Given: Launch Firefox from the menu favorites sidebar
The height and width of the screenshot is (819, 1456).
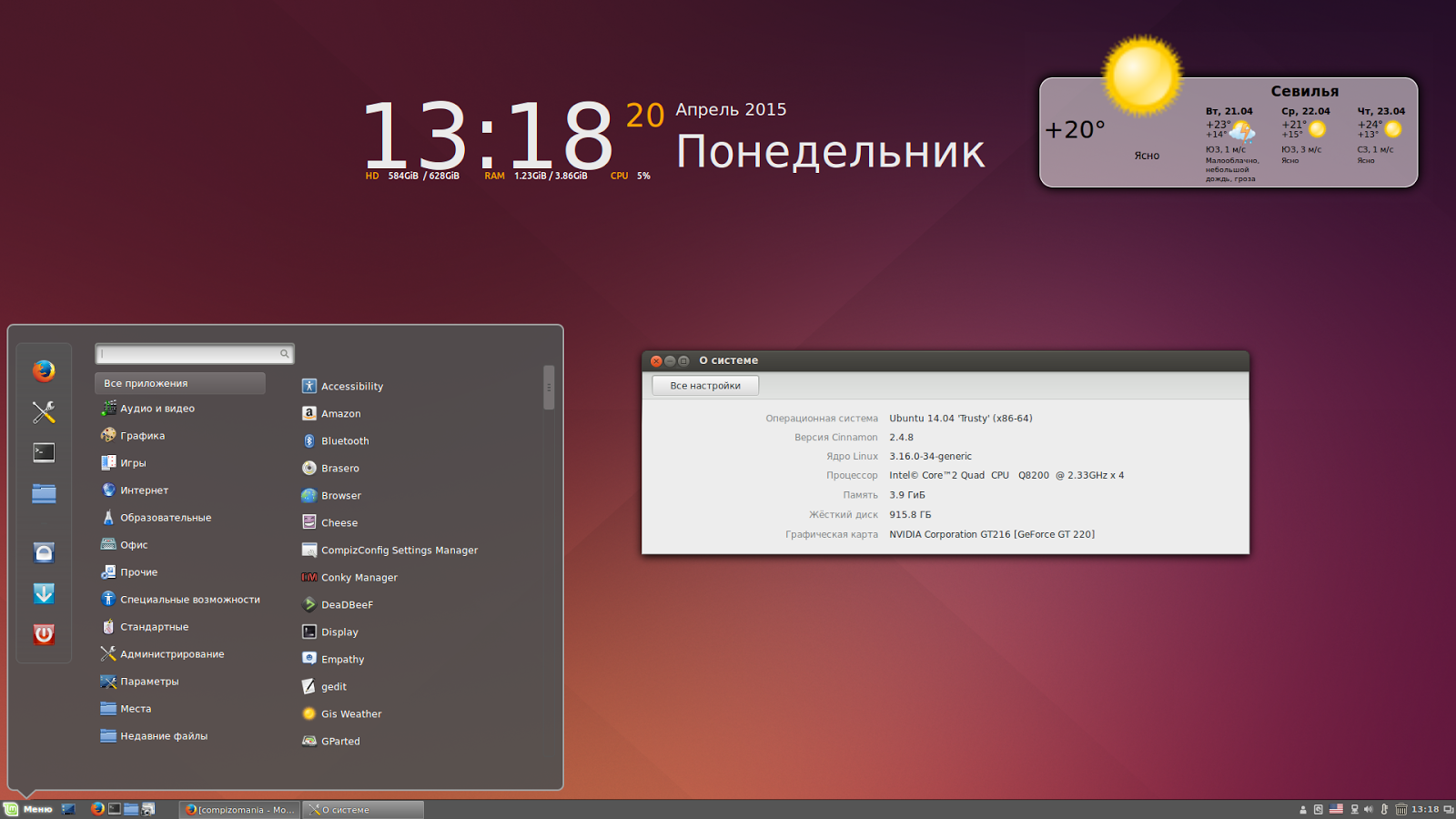Looking at the screenshot, I should coord(44,370).
